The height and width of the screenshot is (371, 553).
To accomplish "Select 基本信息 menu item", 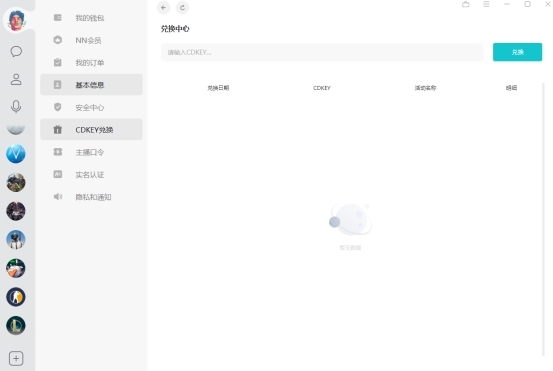I will (x=91, y=85).
